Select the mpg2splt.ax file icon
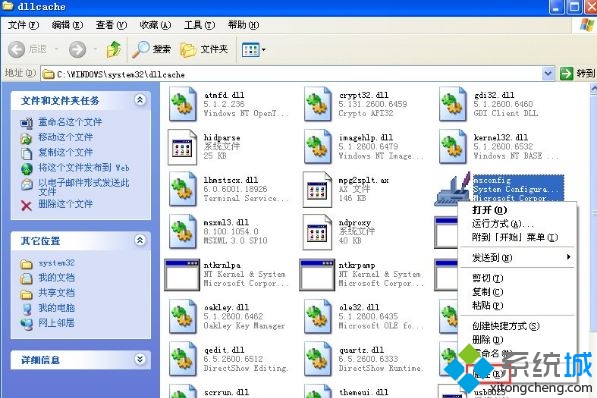 318,189
